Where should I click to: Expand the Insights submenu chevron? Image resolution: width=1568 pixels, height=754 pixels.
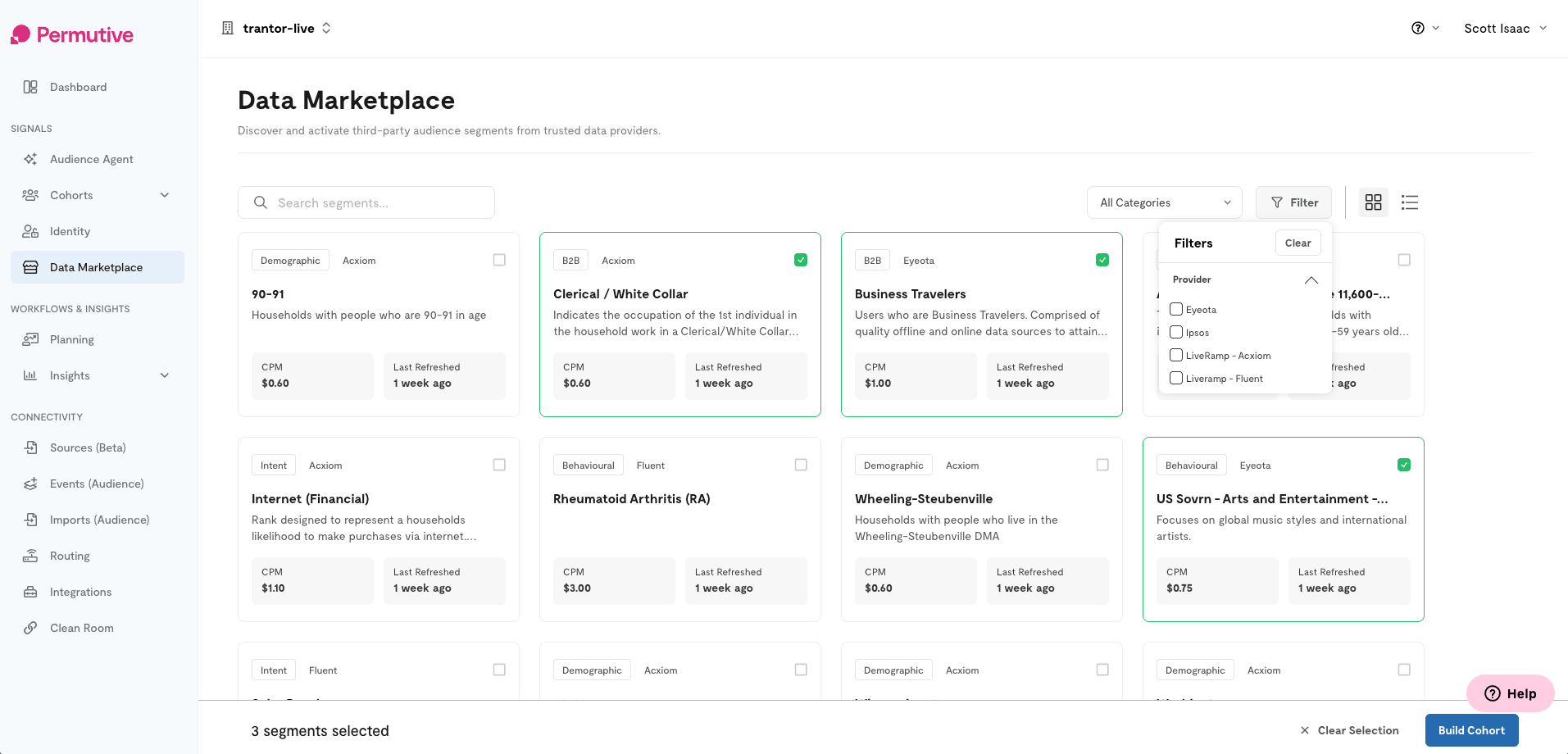point(165,375)
